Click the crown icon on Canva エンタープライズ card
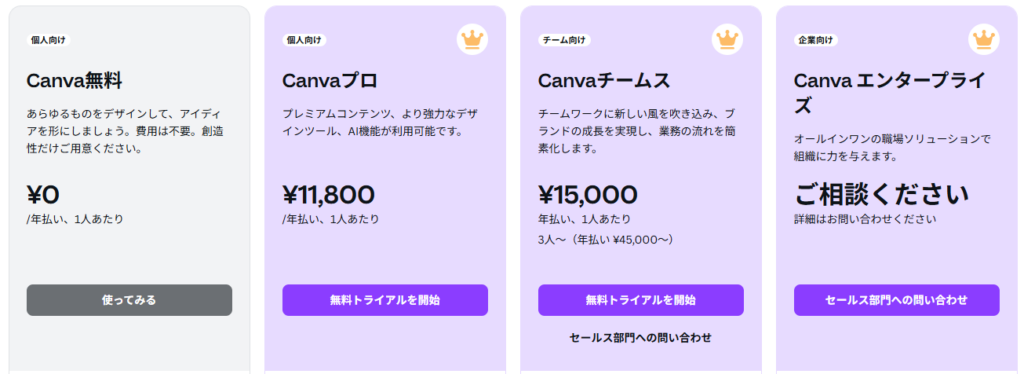 (983, 39)
